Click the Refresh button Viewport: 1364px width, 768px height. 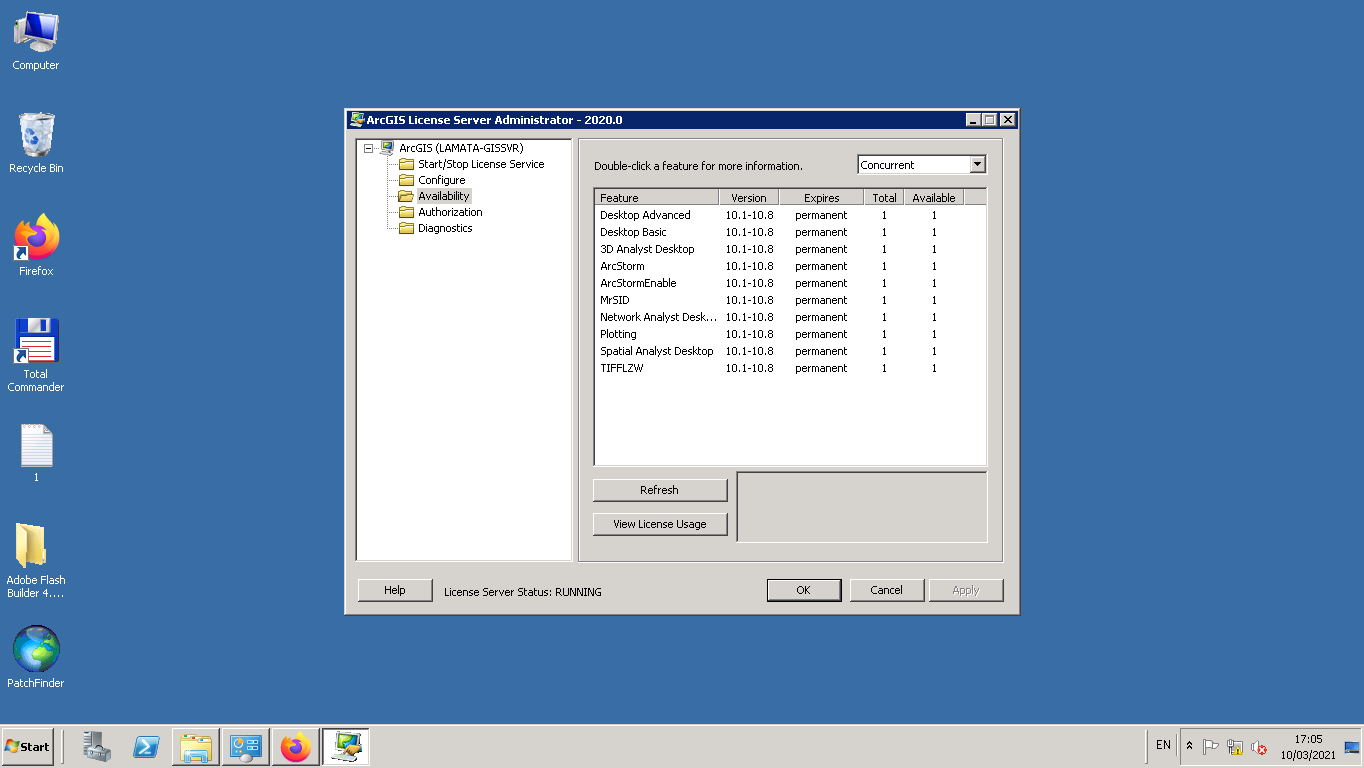pyautogui.click(x=660, y=490)
